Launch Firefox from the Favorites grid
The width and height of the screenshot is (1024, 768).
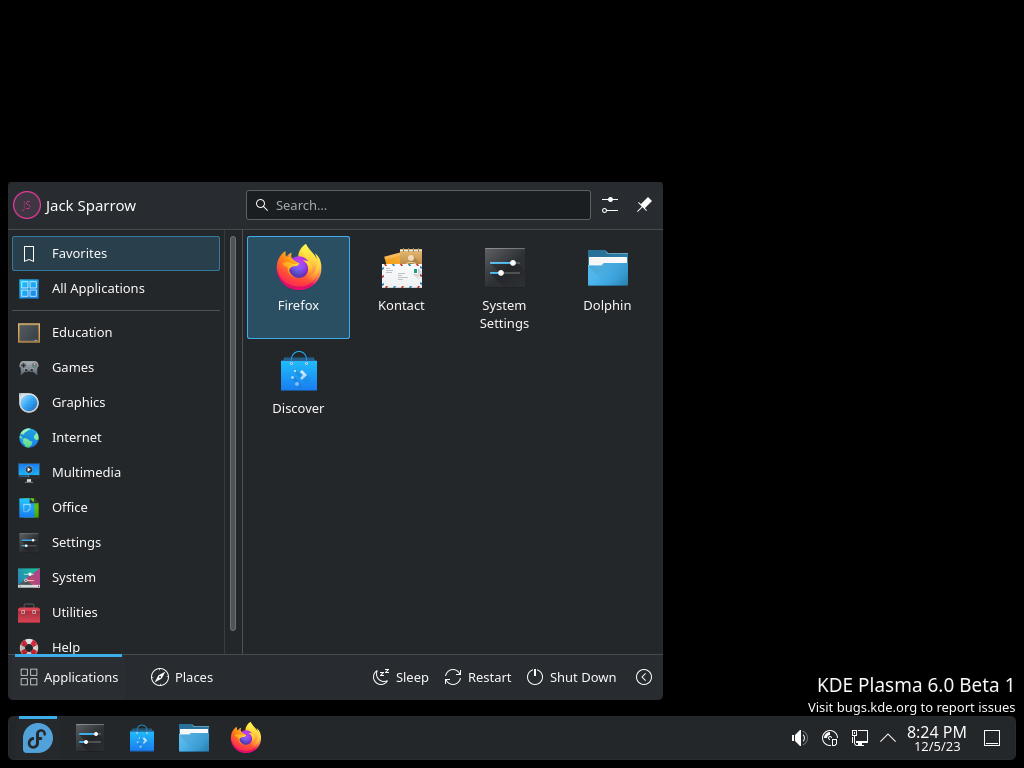pos(298,287)
